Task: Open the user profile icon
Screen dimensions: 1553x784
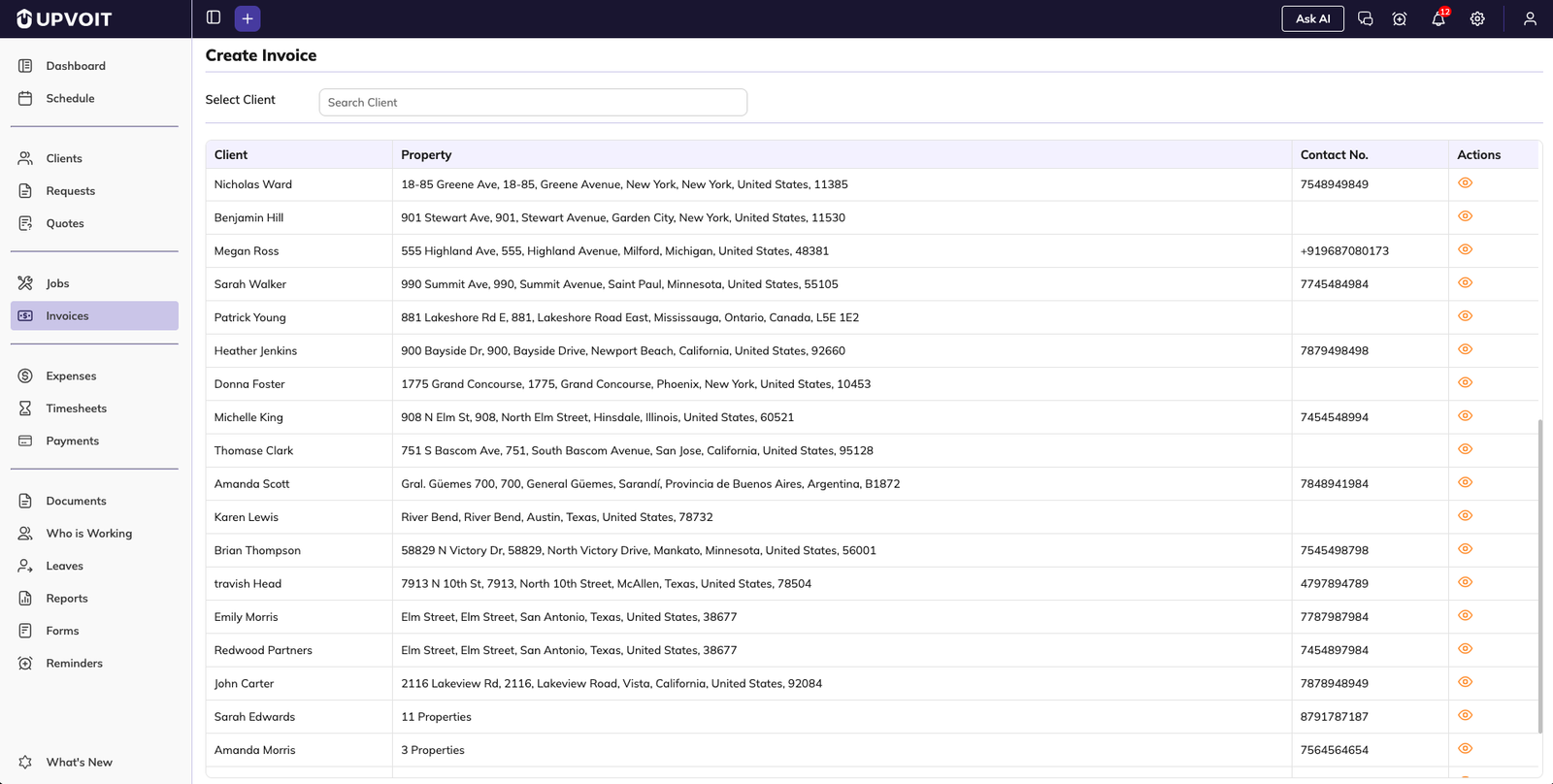Action: [1530, 18]
